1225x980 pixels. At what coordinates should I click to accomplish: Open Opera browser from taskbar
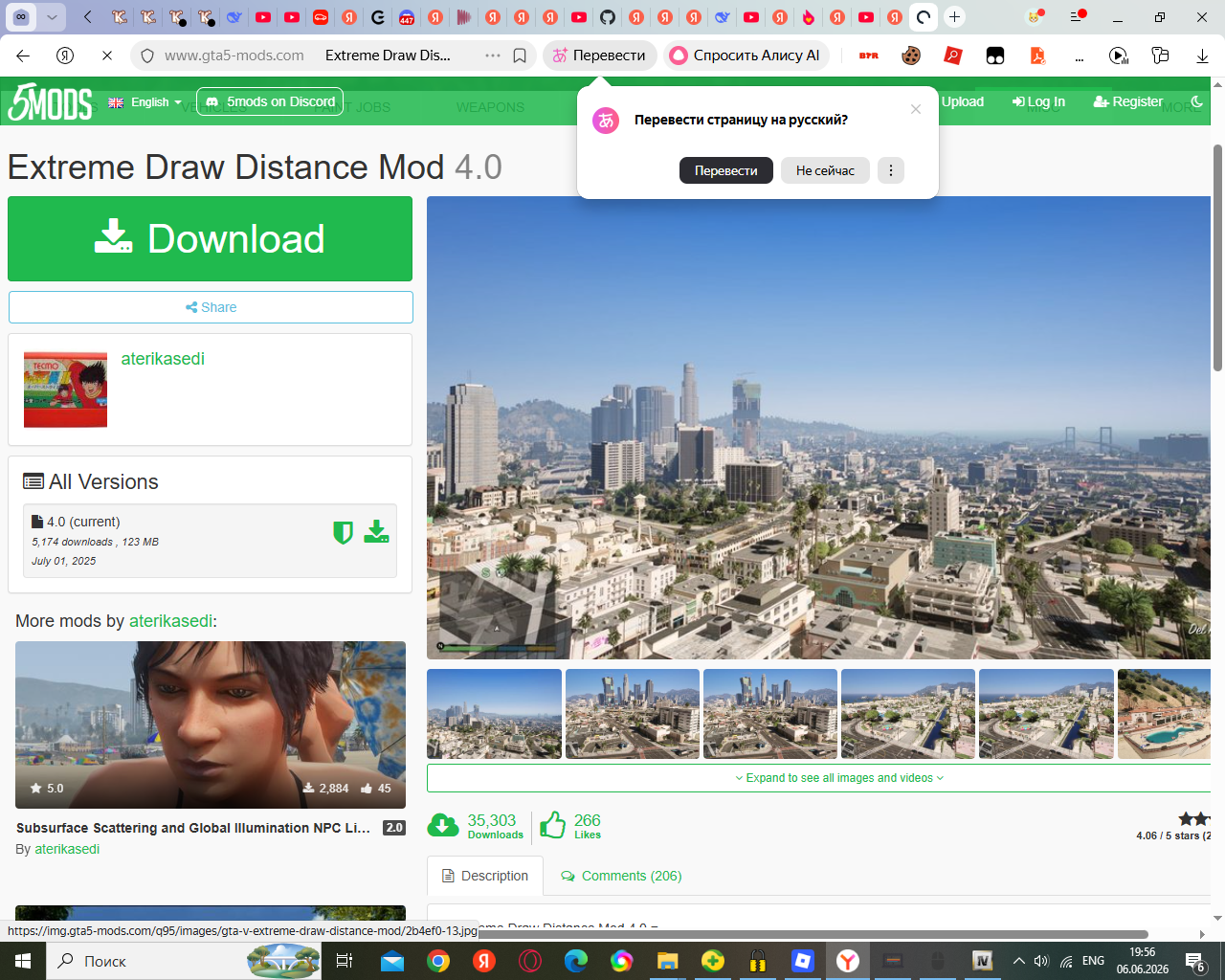[x=530, y=961]
